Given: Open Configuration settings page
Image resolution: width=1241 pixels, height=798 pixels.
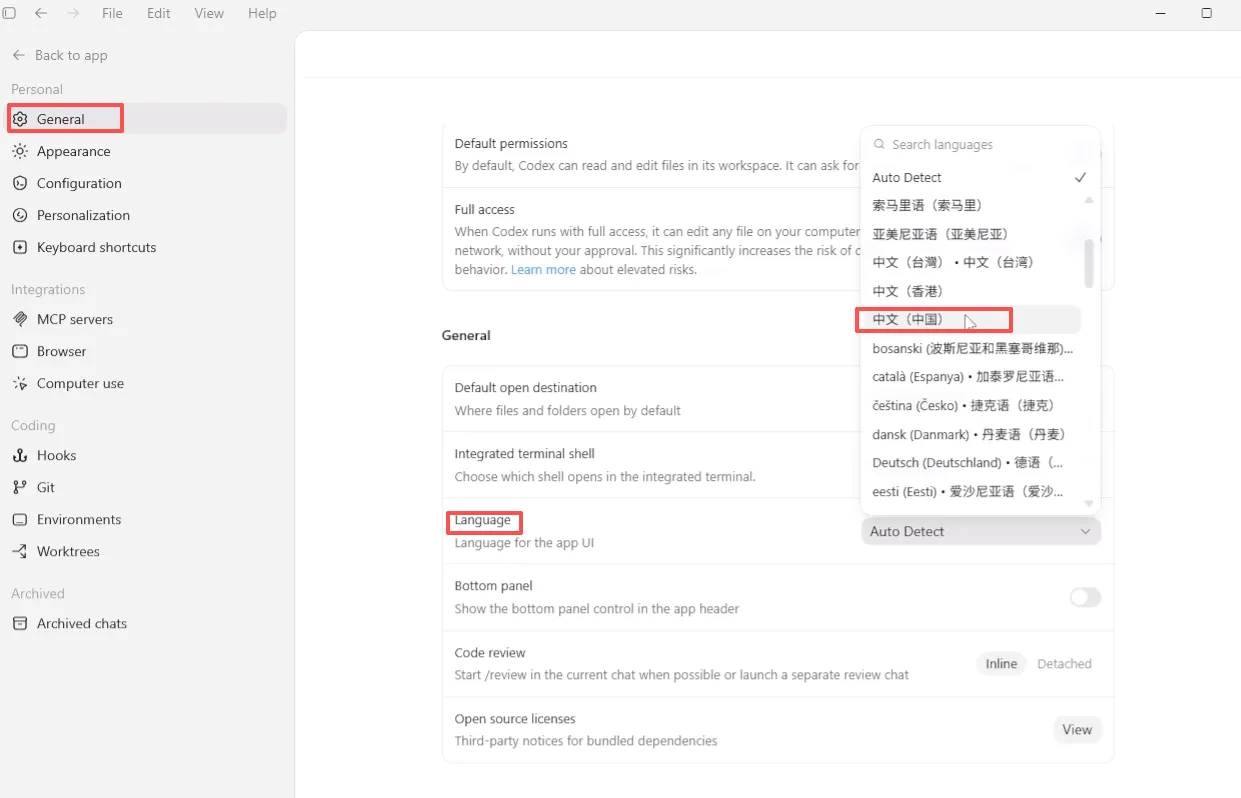Looking at the screenshot, I should click(x=146, y=183).
